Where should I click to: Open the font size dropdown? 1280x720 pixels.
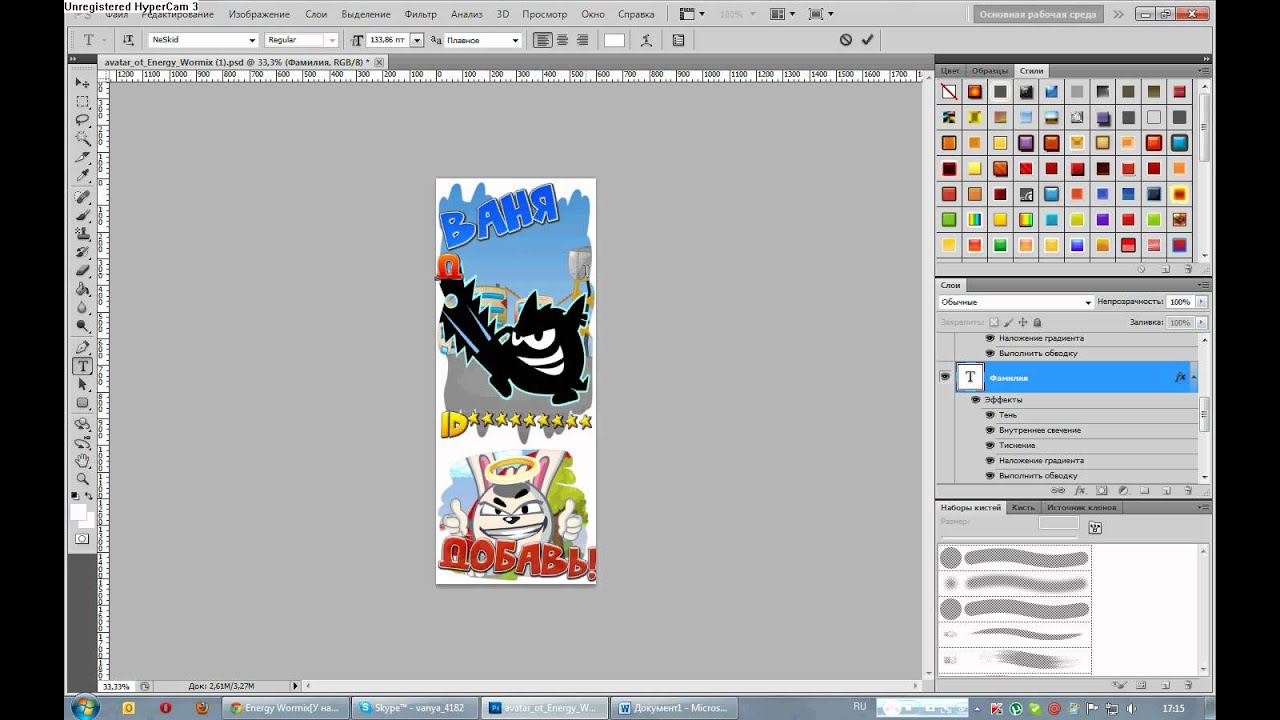[x=417, y=40]
